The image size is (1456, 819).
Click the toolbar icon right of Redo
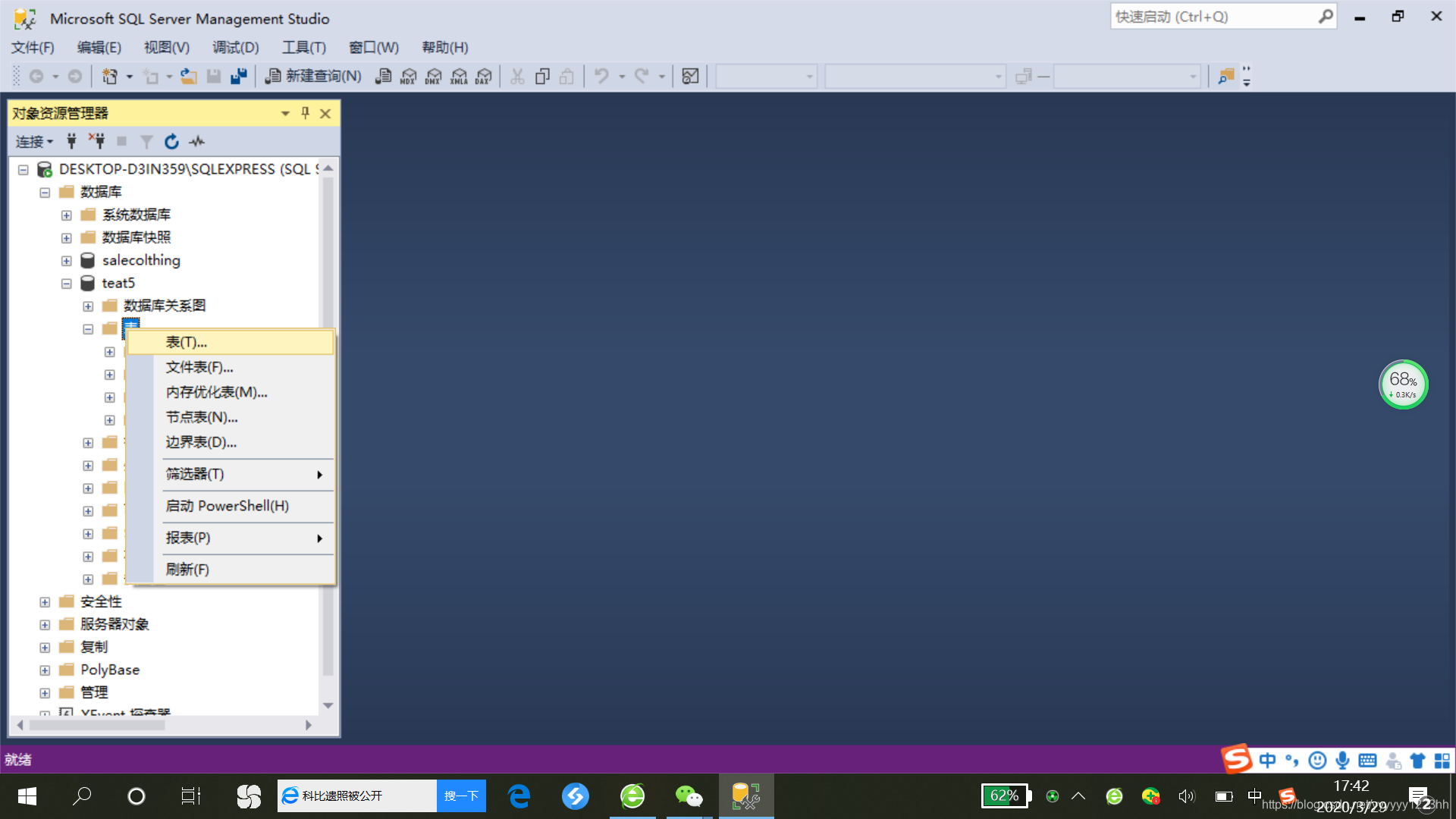pos(690,76)
